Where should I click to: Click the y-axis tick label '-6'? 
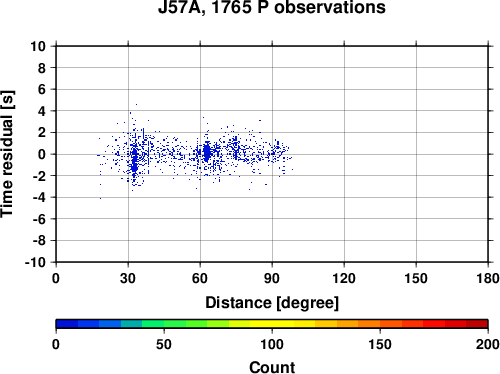[x=39, y=219]
